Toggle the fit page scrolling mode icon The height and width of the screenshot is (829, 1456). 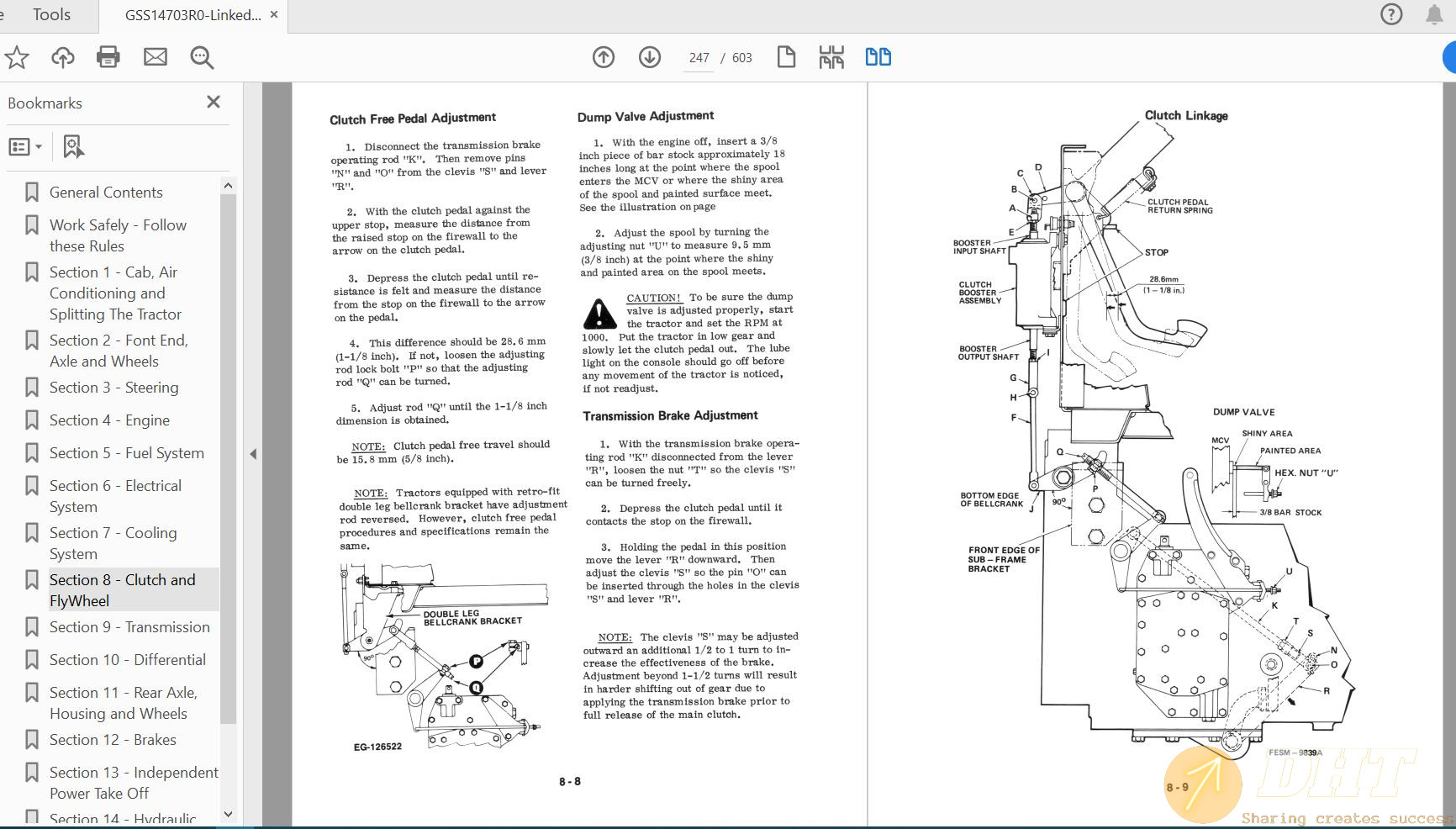(x=831, y=57)
